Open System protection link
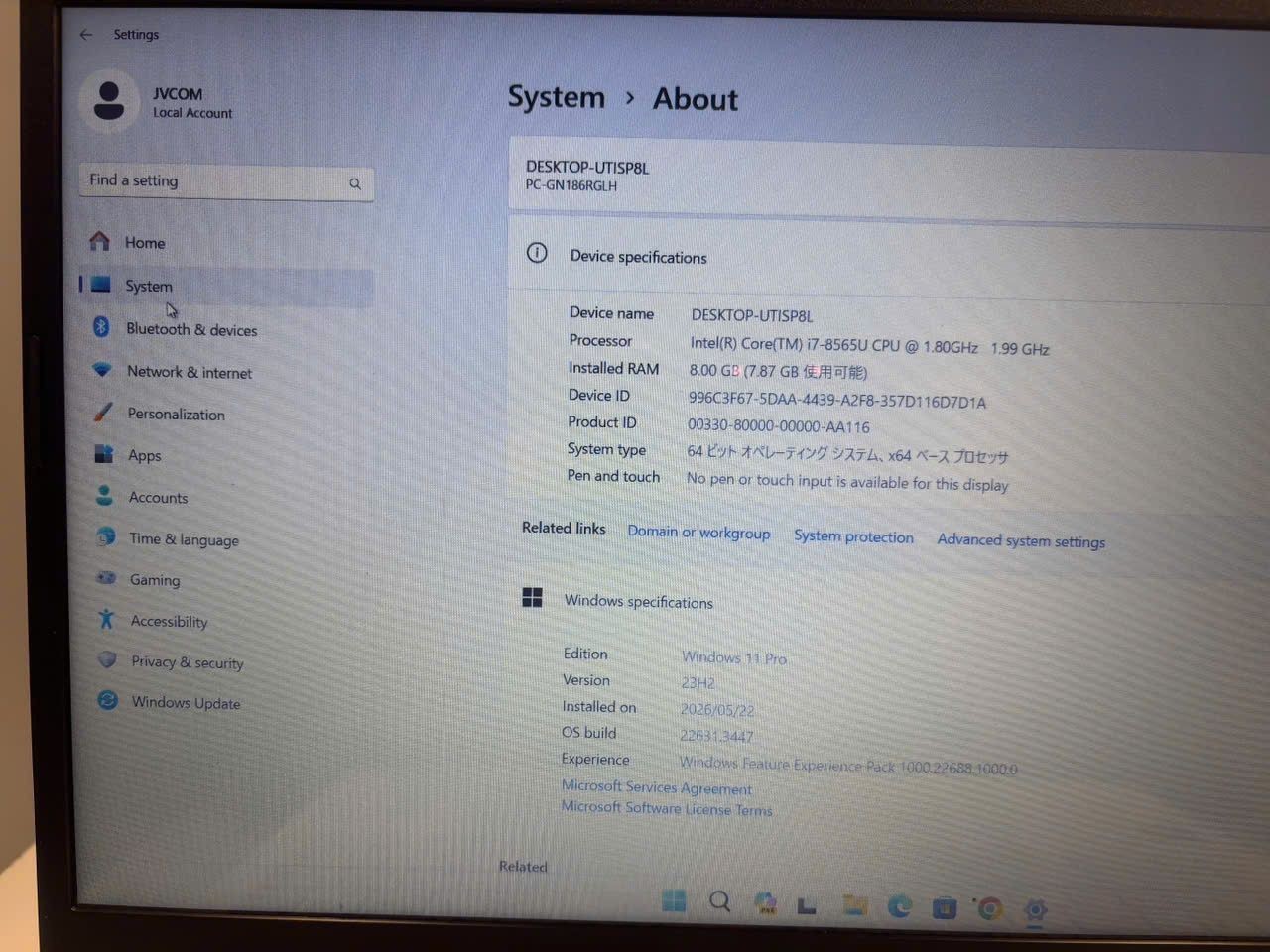 tap(853, 536)
